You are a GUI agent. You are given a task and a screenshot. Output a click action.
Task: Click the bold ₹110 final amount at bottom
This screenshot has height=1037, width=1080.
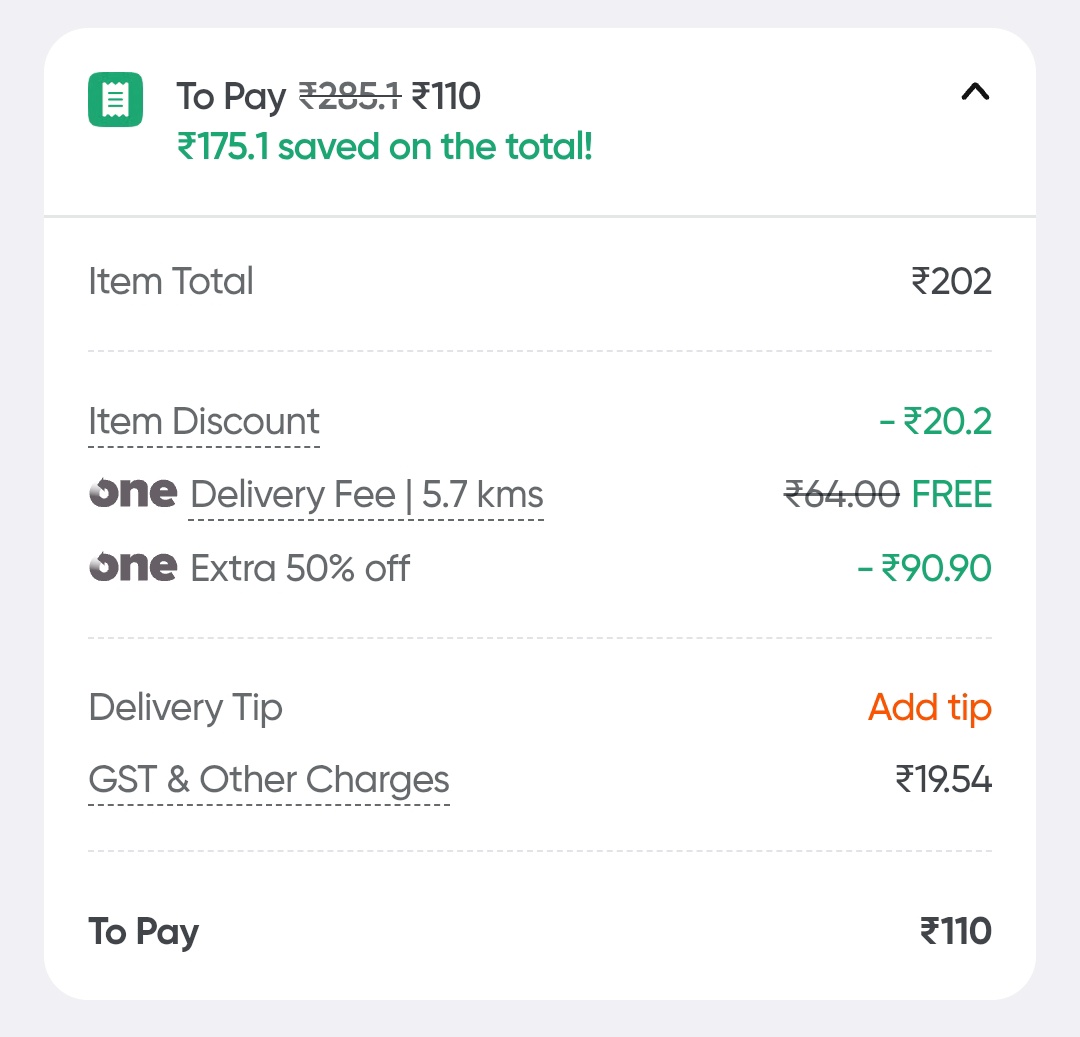(x=955, y=931)
